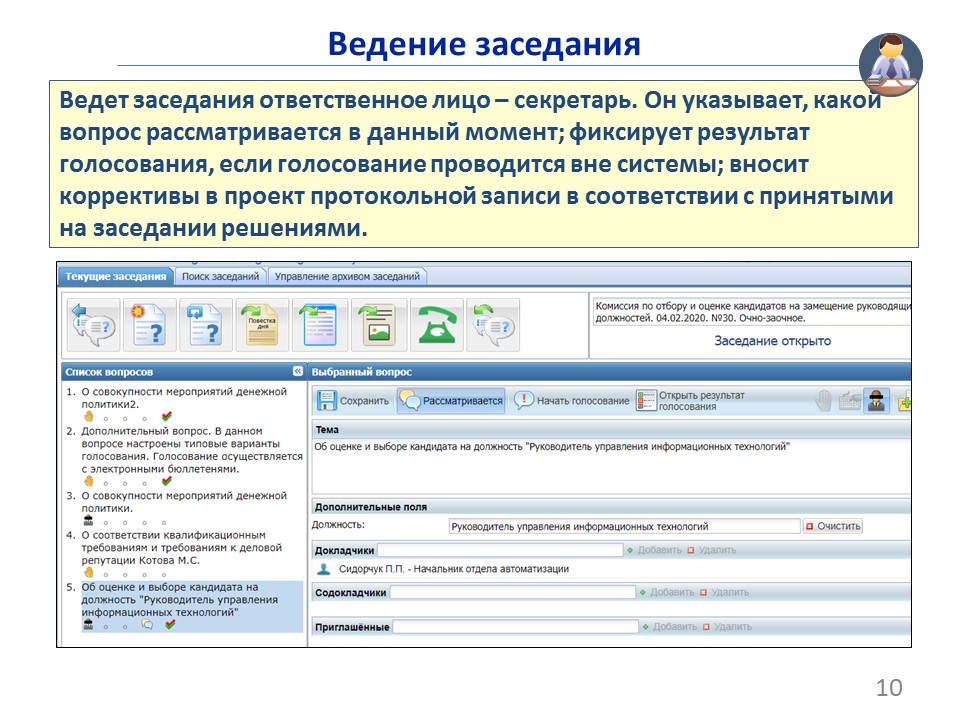The image size is (960, 720).
Task: Click the Должность input field
Action: click(x=624, y=527)
